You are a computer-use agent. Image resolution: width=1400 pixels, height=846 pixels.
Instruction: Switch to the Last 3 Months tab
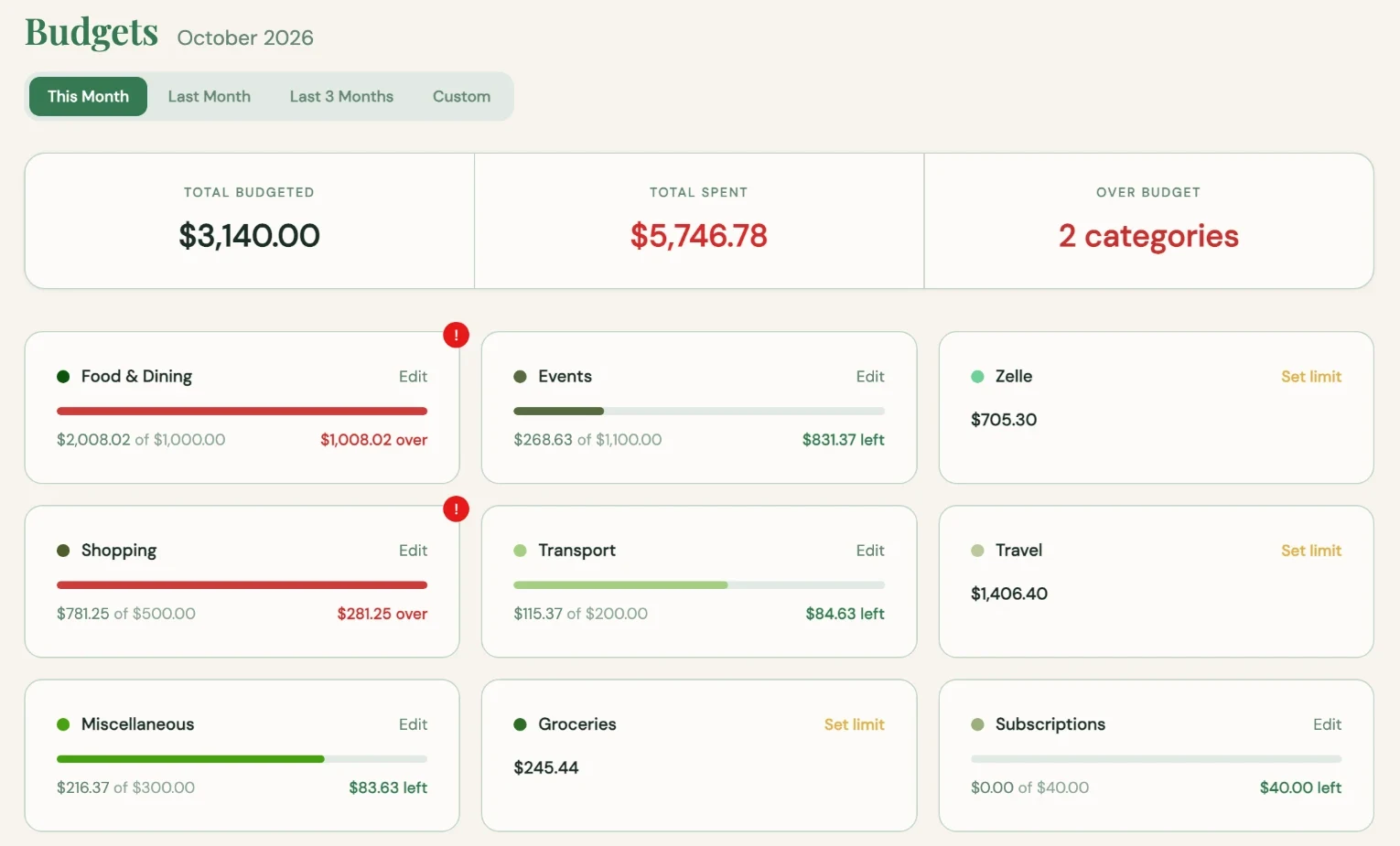[x=341, y=96]
